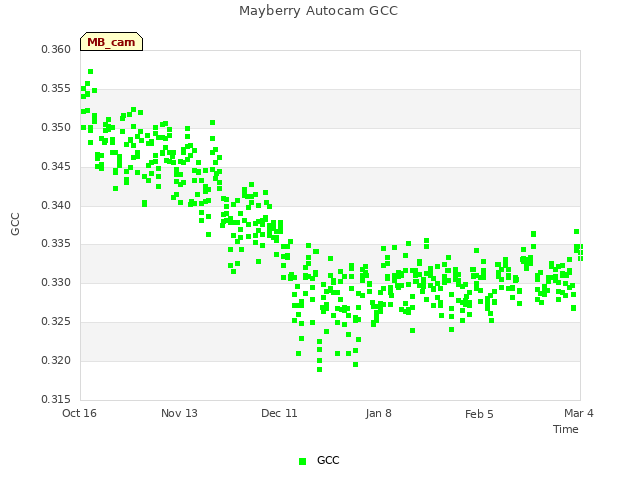Click the 0.360 y-axis tick label

click(56, 49)
